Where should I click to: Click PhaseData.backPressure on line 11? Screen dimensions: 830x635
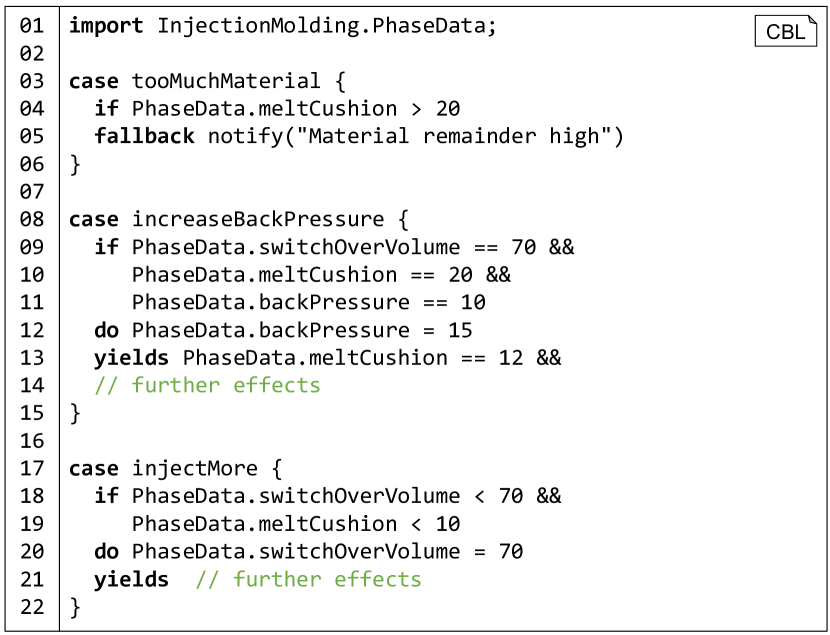tap(270, 302)
